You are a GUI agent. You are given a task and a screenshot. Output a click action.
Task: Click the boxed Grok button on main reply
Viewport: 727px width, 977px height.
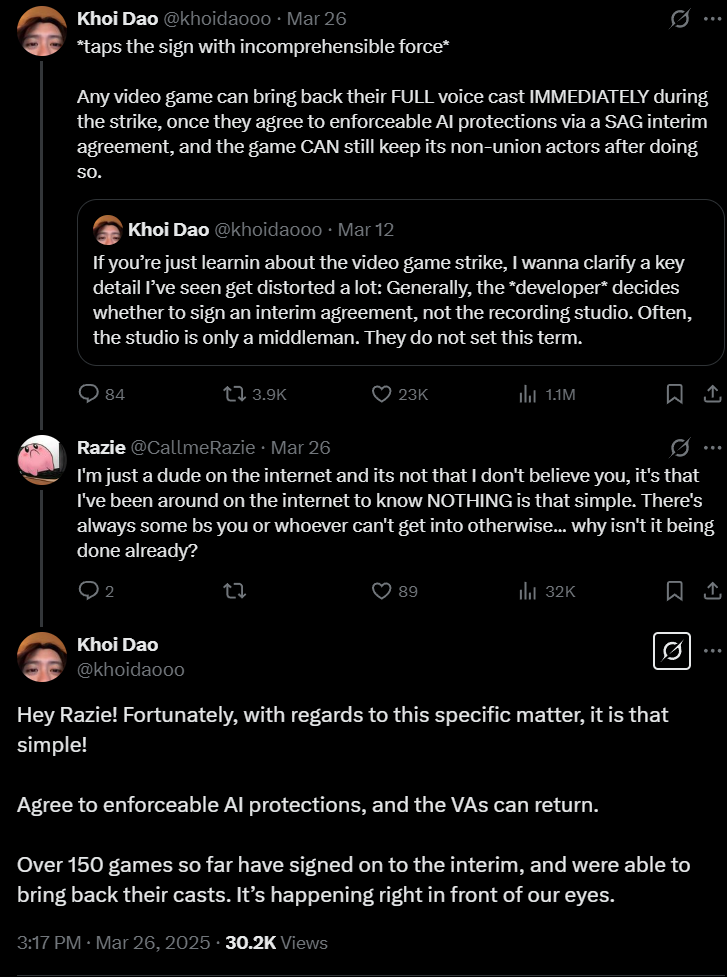(672, 651)
